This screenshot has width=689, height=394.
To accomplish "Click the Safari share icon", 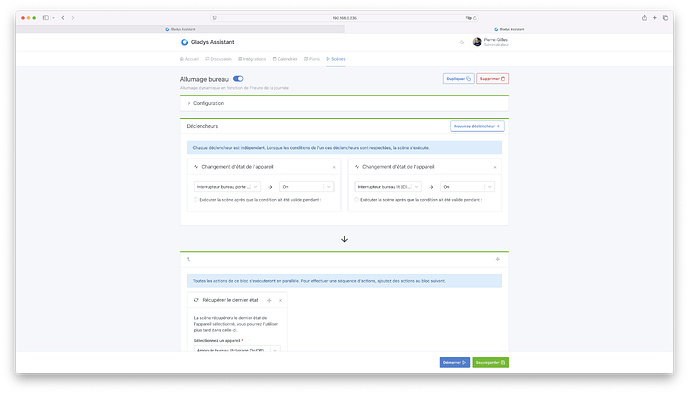I will click(644, 18).
